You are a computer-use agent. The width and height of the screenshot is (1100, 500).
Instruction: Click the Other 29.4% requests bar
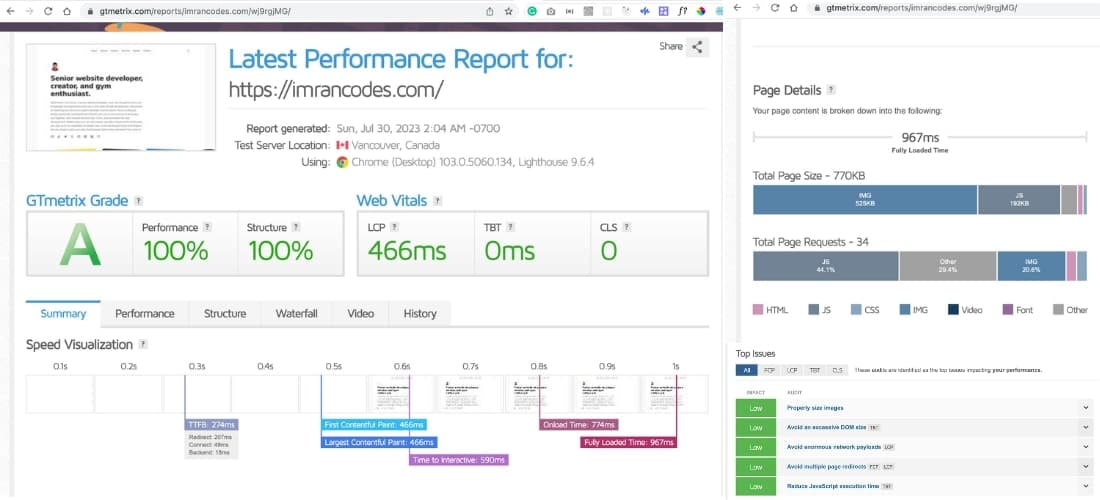pyautogui.click(x=948, y=266)
